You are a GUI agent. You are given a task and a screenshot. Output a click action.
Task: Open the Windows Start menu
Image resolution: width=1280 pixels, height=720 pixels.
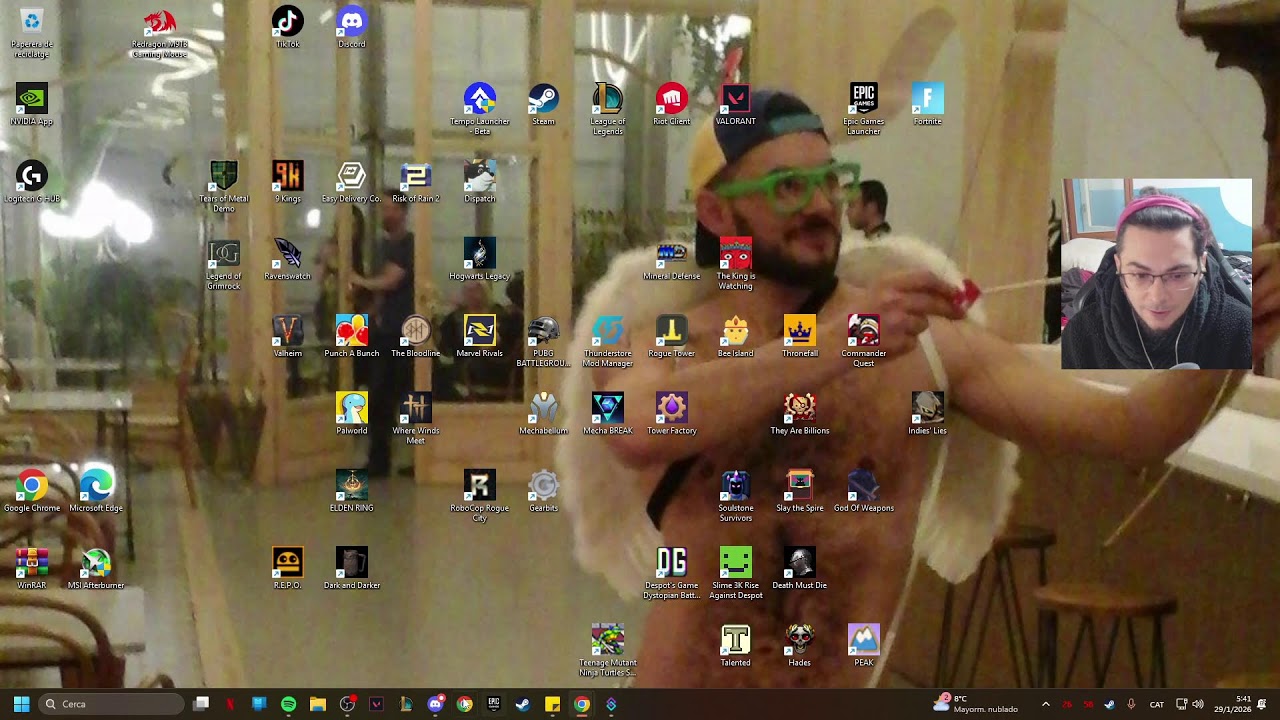click(21, 704)
